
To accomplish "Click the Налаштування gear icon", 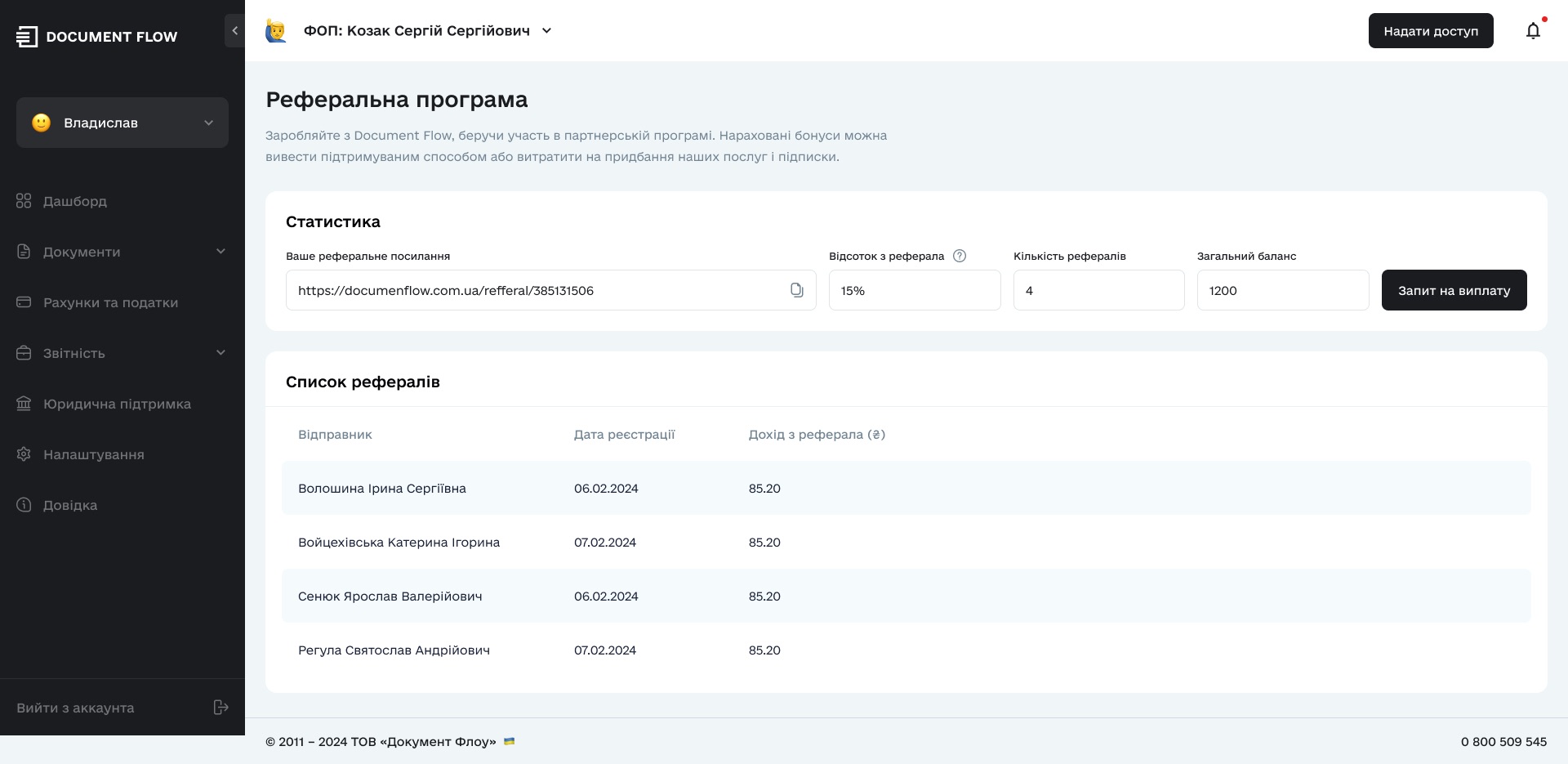I will [x=24, y=454].
